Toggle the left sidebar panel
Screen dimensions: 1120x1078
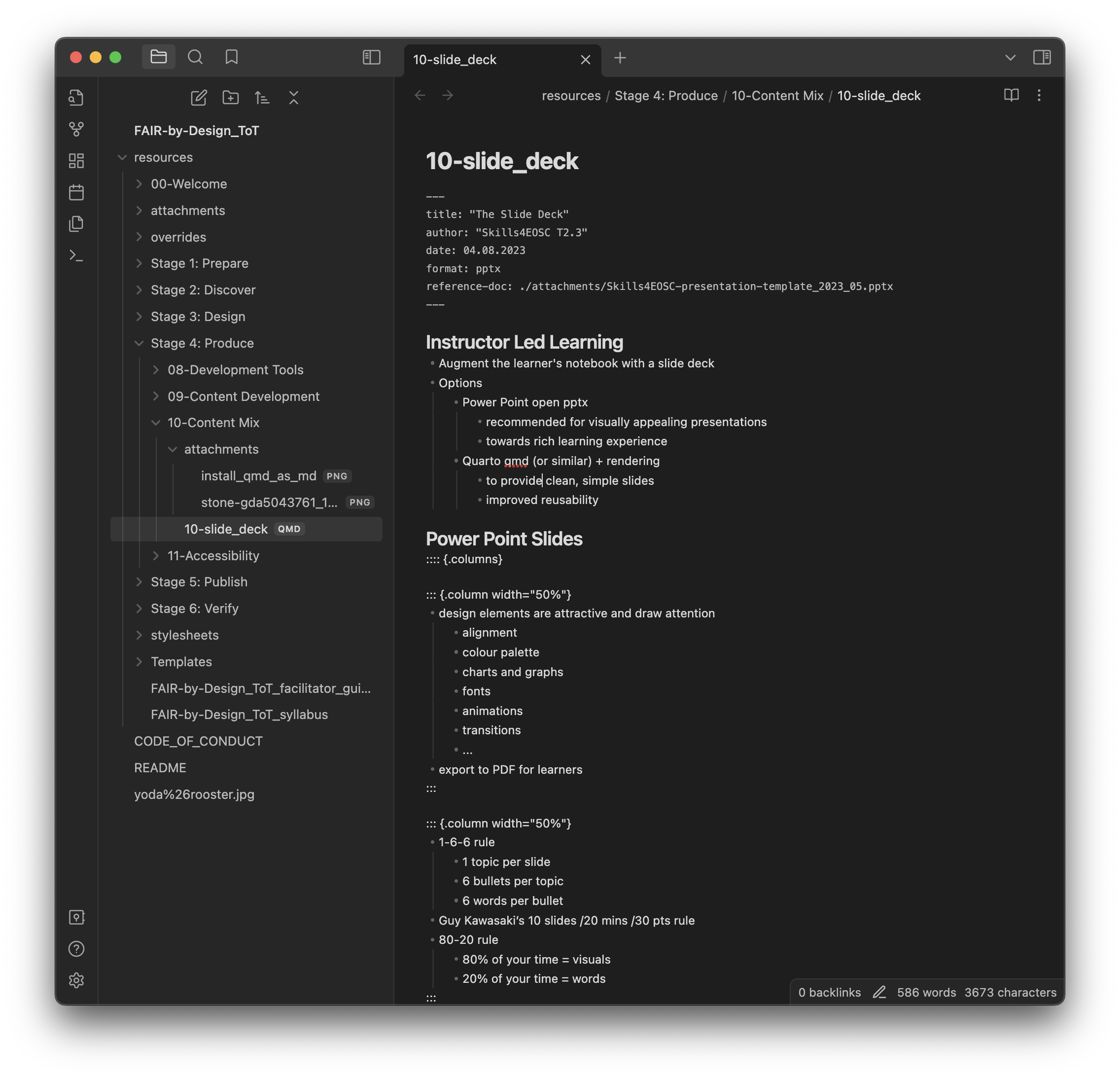click(371, 57)
